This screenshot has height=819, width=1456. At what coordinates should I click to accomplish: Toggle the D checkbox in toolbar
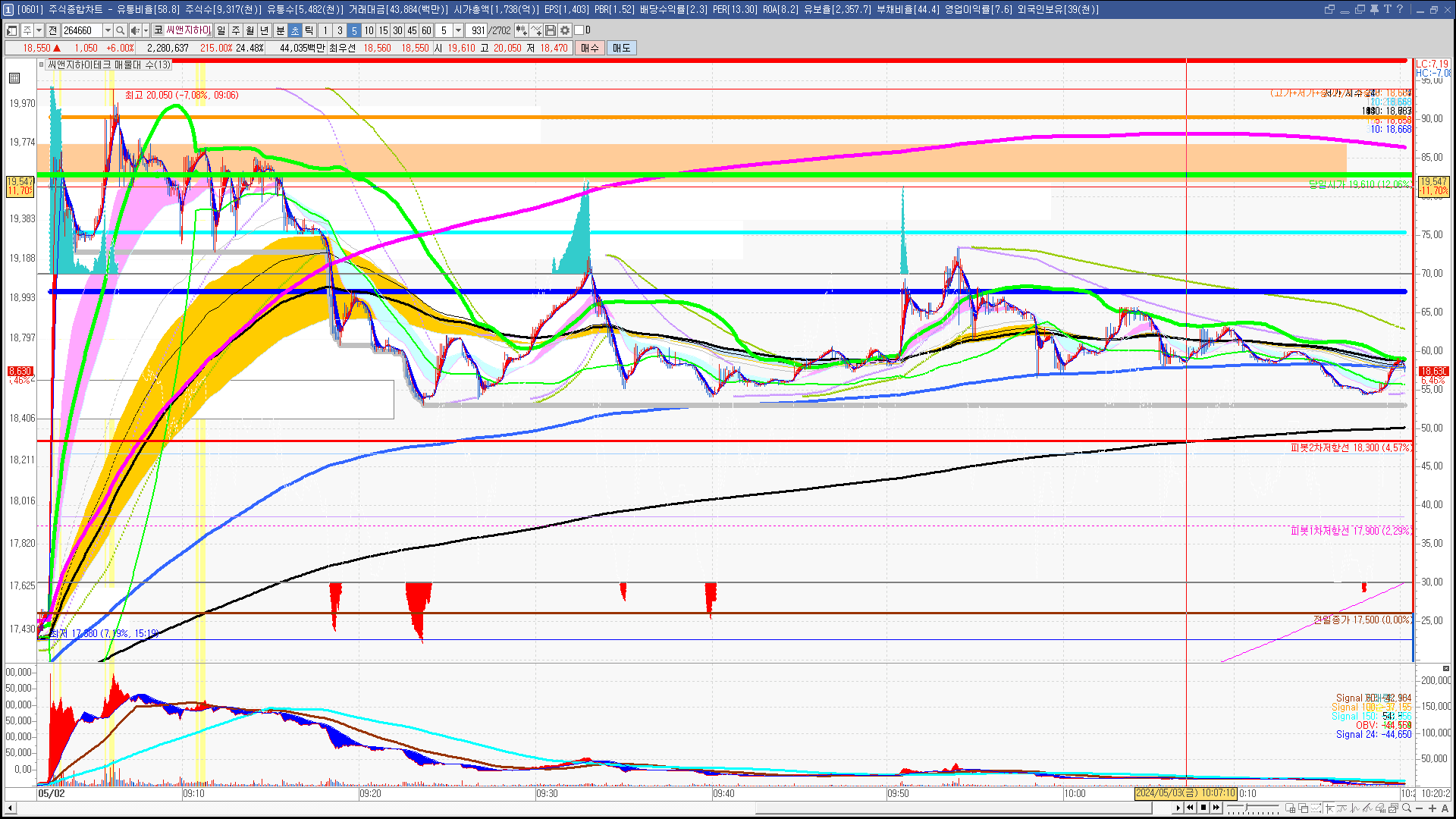579,30
